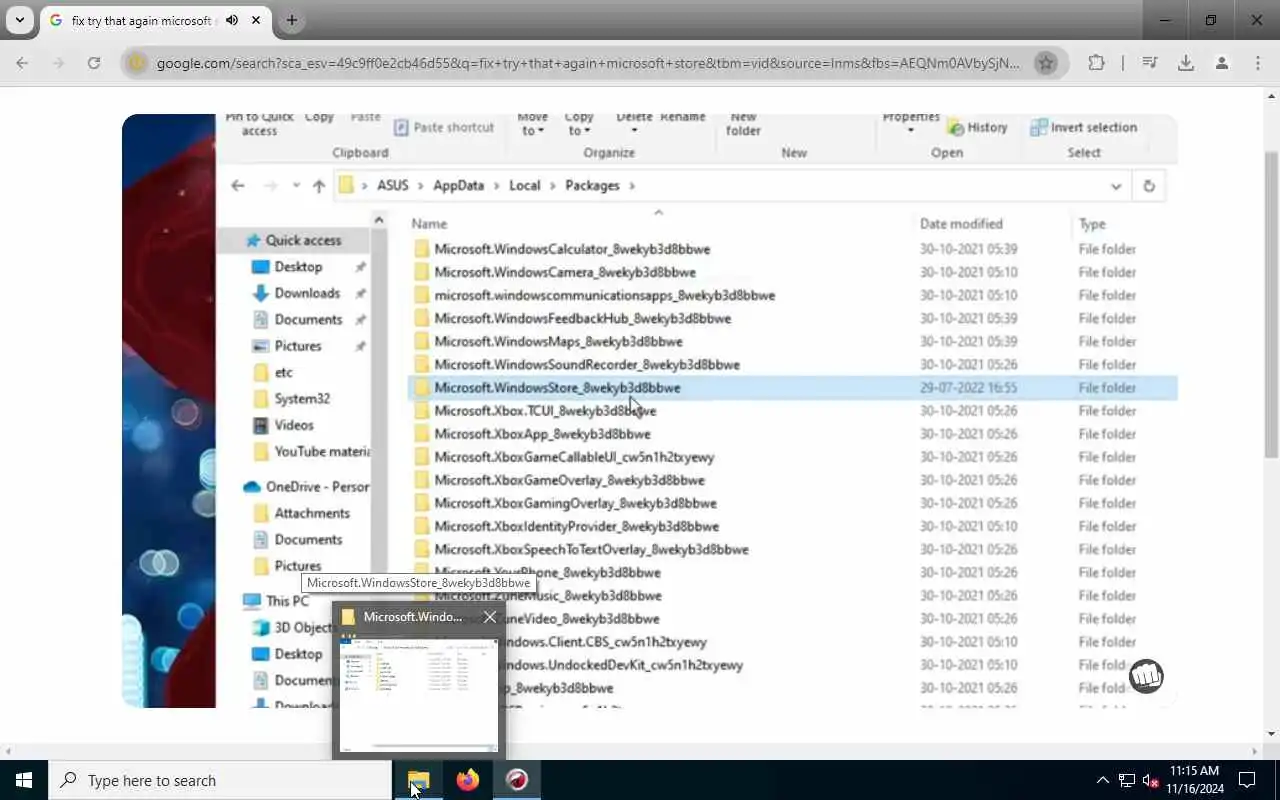1280x800 pixels.
Task: Click the Paste shortcut ribbon button
Action: (444, 127)
